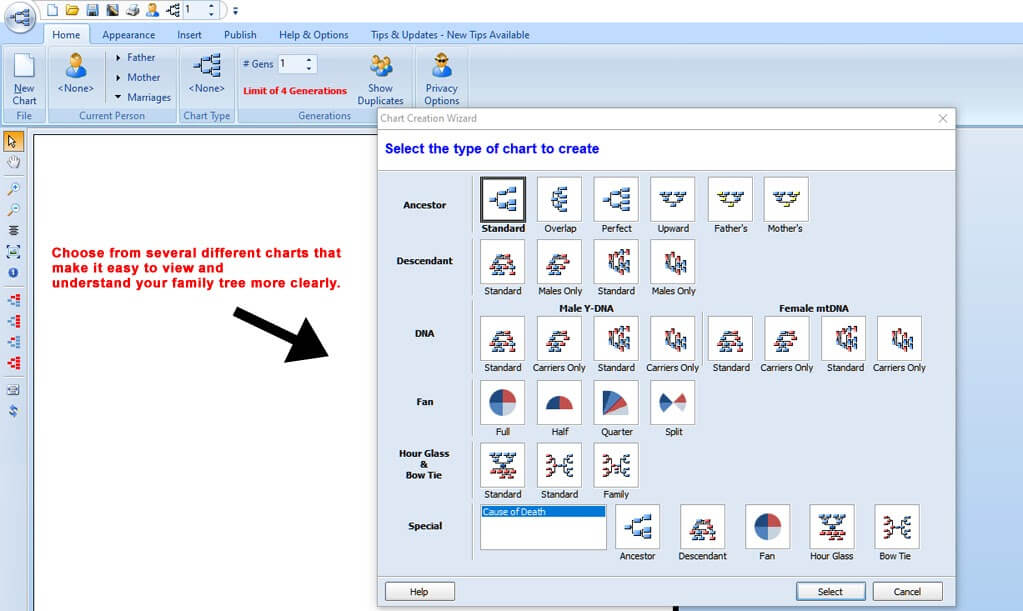
Task: Click the Save icon in the Quick Access toolbar
Action: (x=93, y=9)
